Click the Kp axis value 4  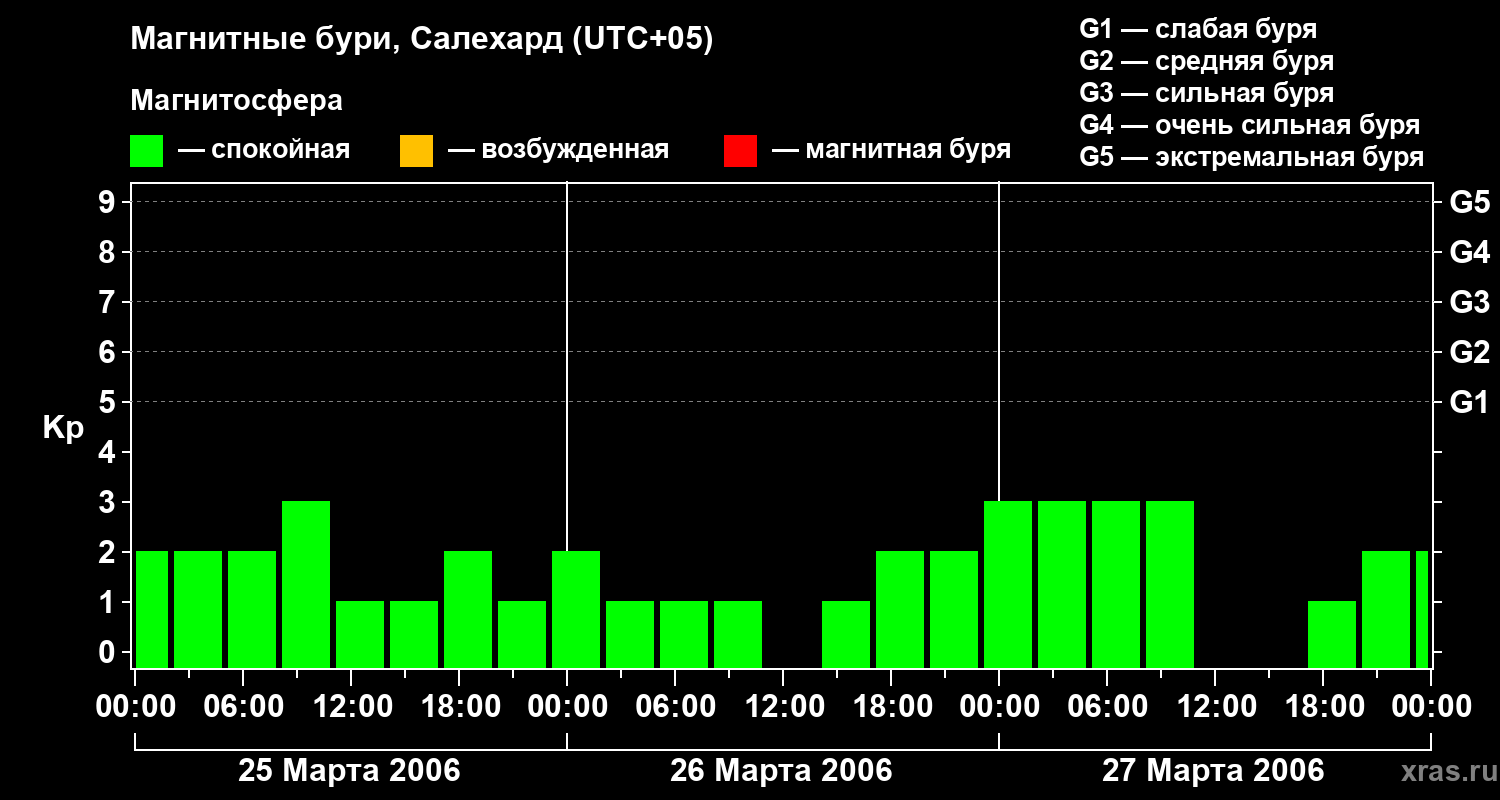tap(109, 452)
